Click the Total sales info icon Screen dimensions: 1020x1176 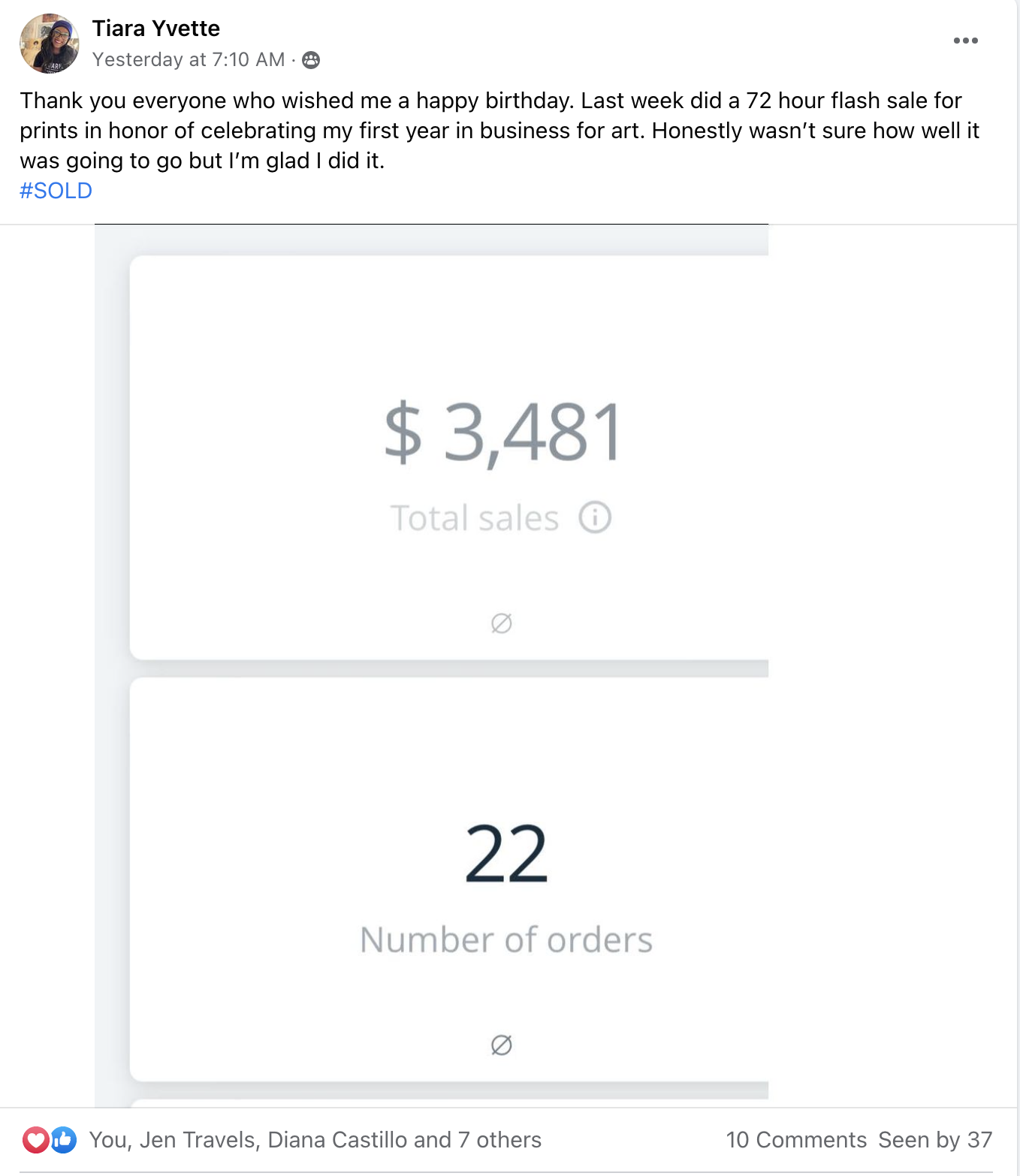click(595, 517)
